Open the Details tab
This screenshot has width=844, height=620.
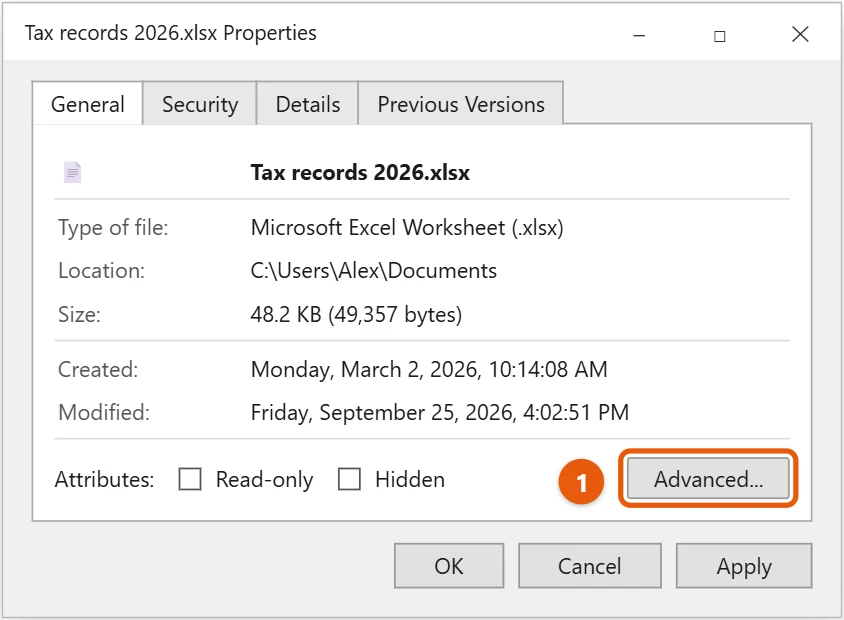[307, 104]
